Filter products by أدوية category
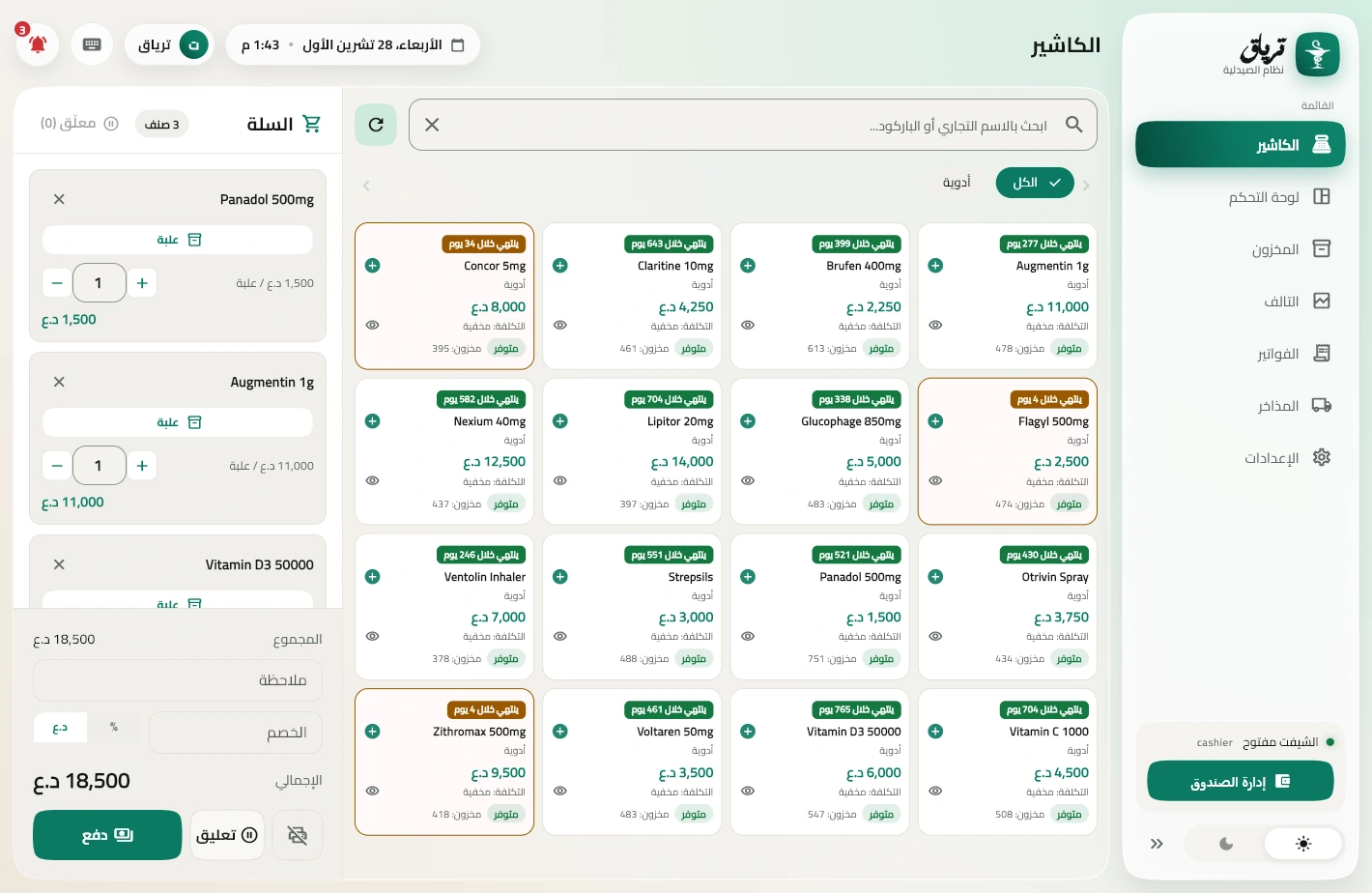Viewport: 1372px width, 893px height. [x=957, y=183]
